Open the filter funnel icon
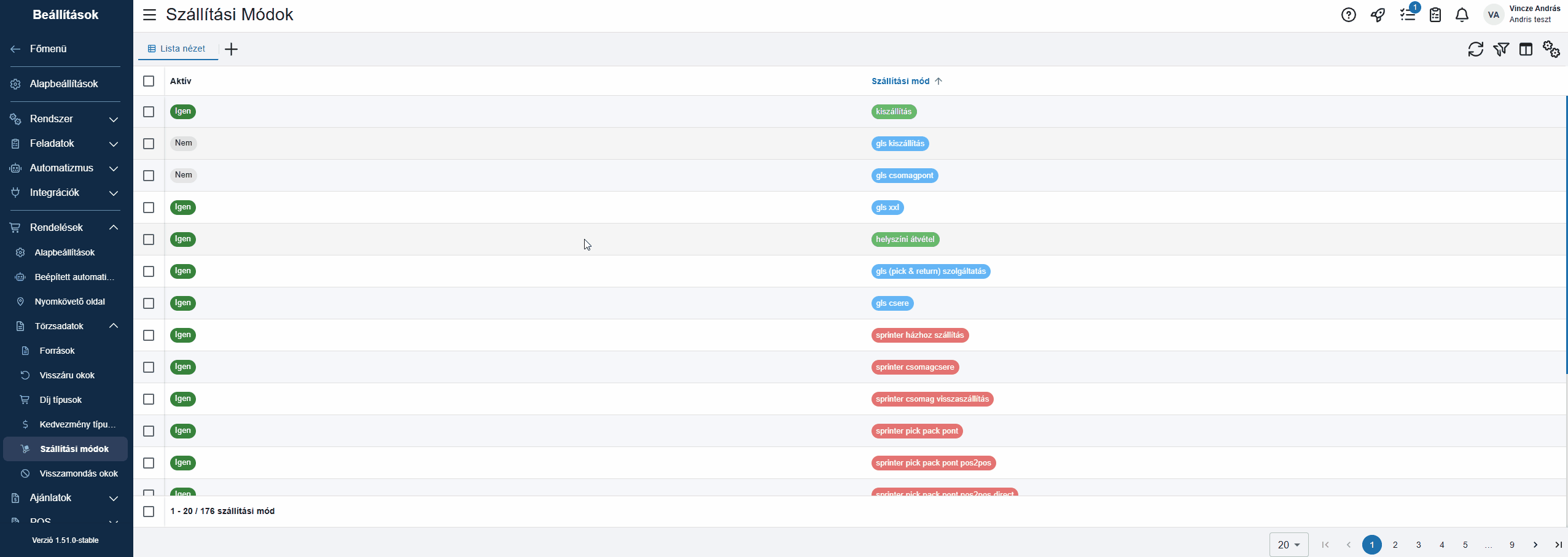 click(1501, 49)
